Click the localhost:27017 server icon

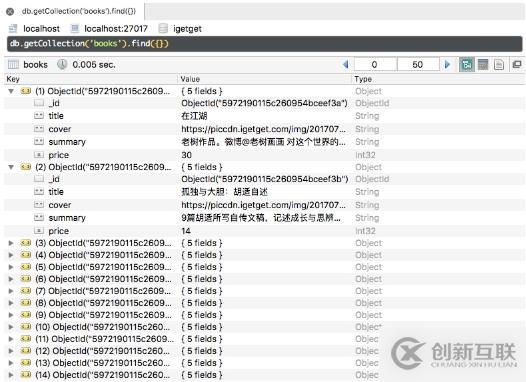click(74, 29)
